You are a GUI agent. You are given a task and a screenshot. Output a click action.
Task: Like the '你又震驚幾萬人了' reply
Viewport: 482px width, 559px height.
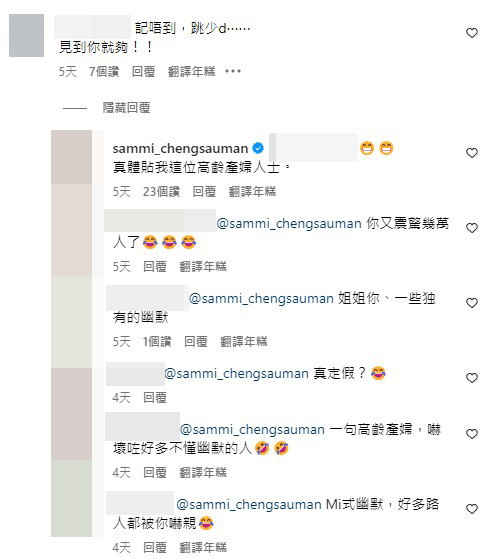coord(472,228)
